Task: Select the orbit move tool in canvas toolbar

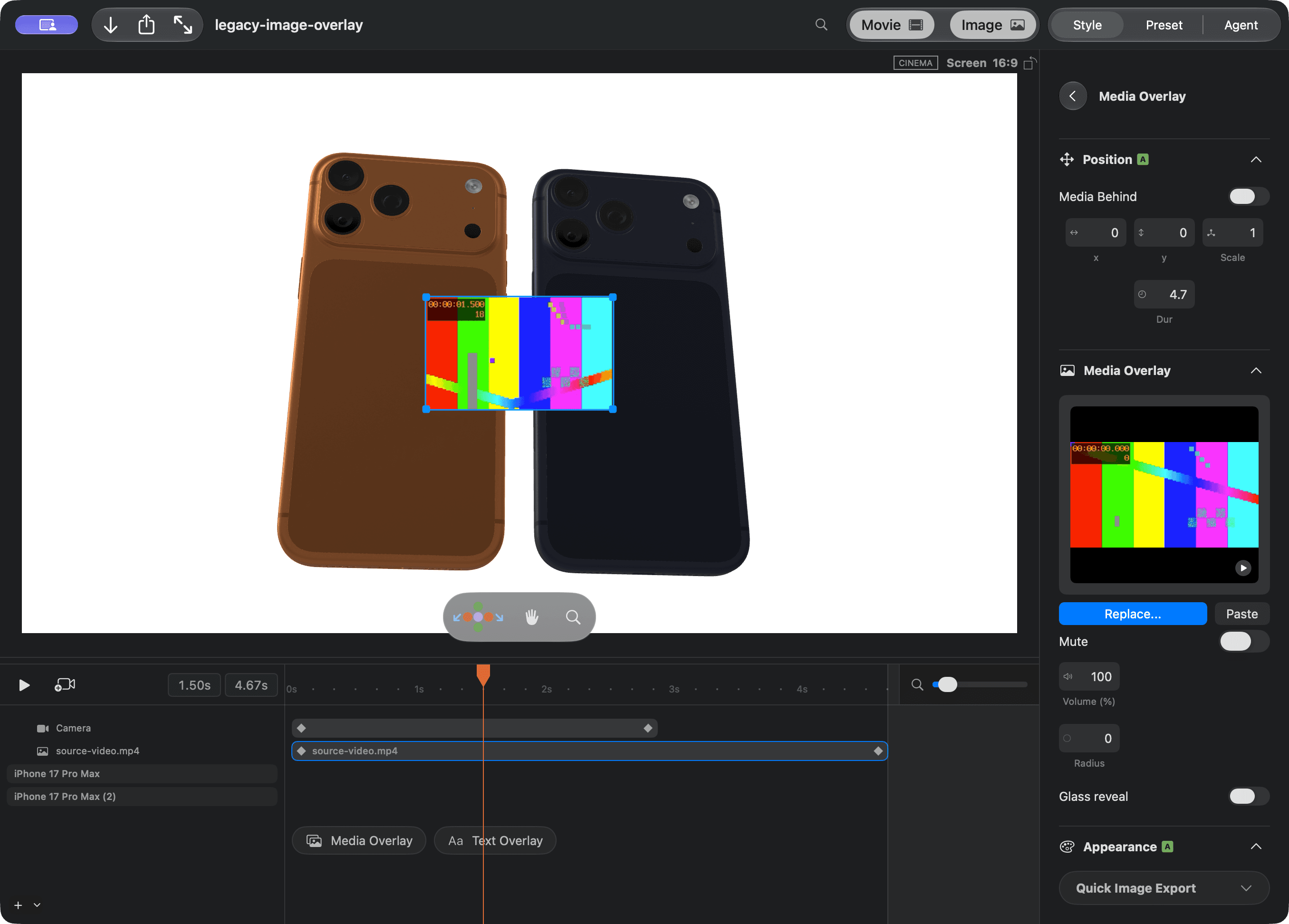Action: click(x=478, y=617)
